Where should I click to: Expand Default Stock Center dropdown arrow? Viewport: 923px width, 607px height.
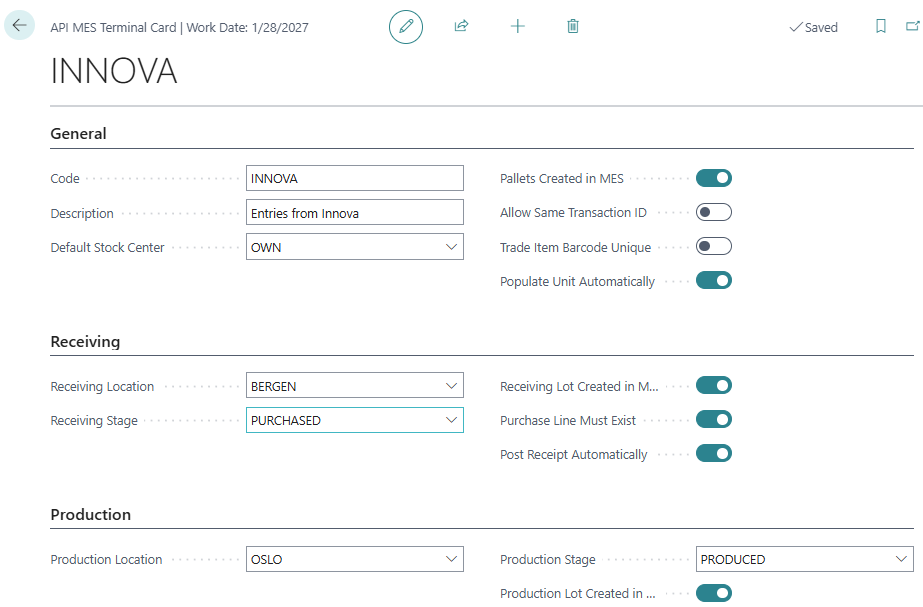tap(451, 247)
